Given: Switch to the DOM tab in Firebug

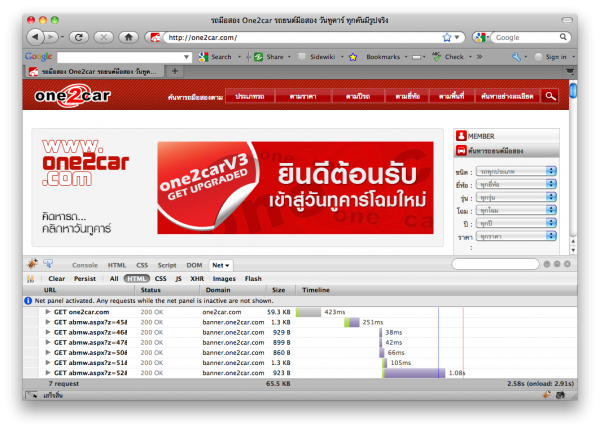Looking at the screenshot, I should [x=194, y=264].
